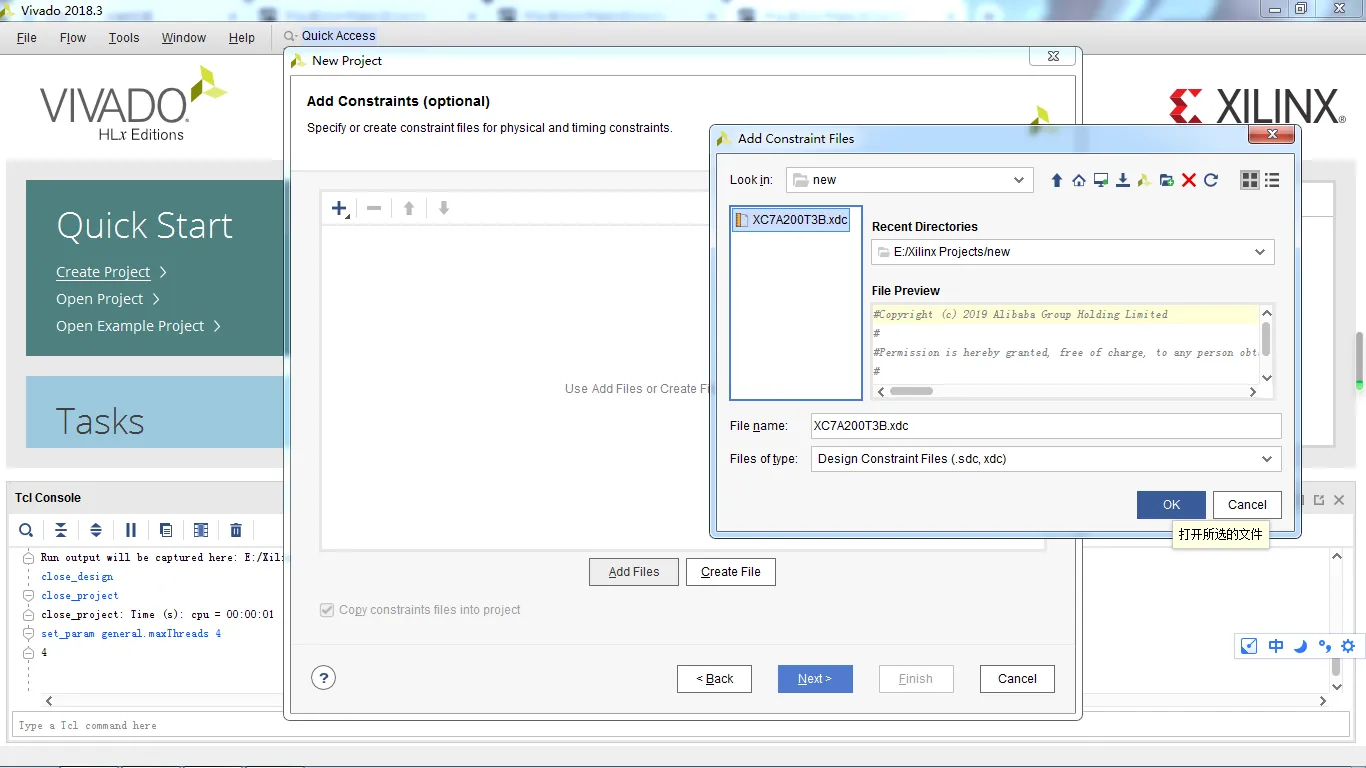Open the Tools menu

[x=124, y=38]
